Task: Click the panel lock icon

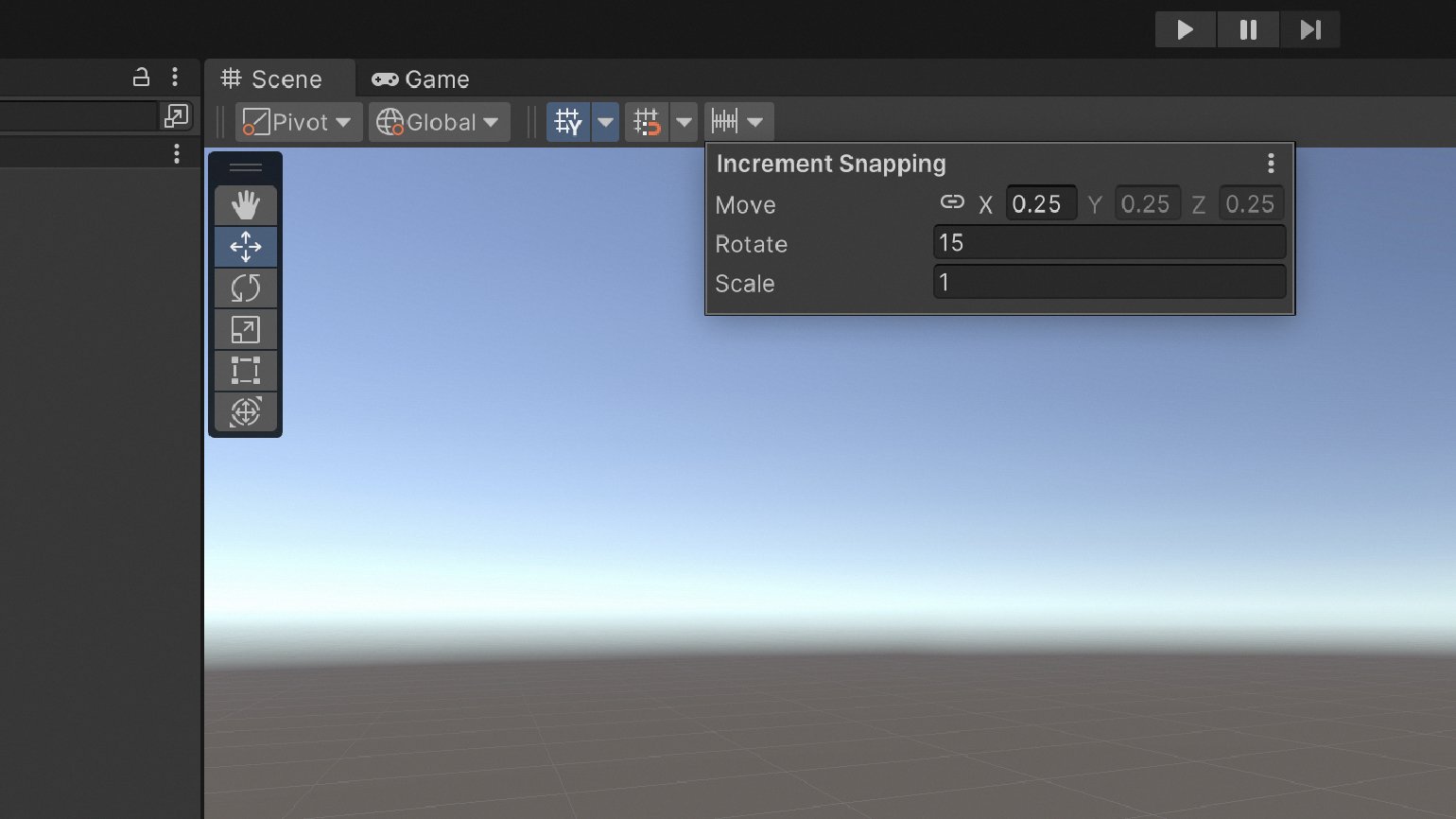Action: (141, 78)
